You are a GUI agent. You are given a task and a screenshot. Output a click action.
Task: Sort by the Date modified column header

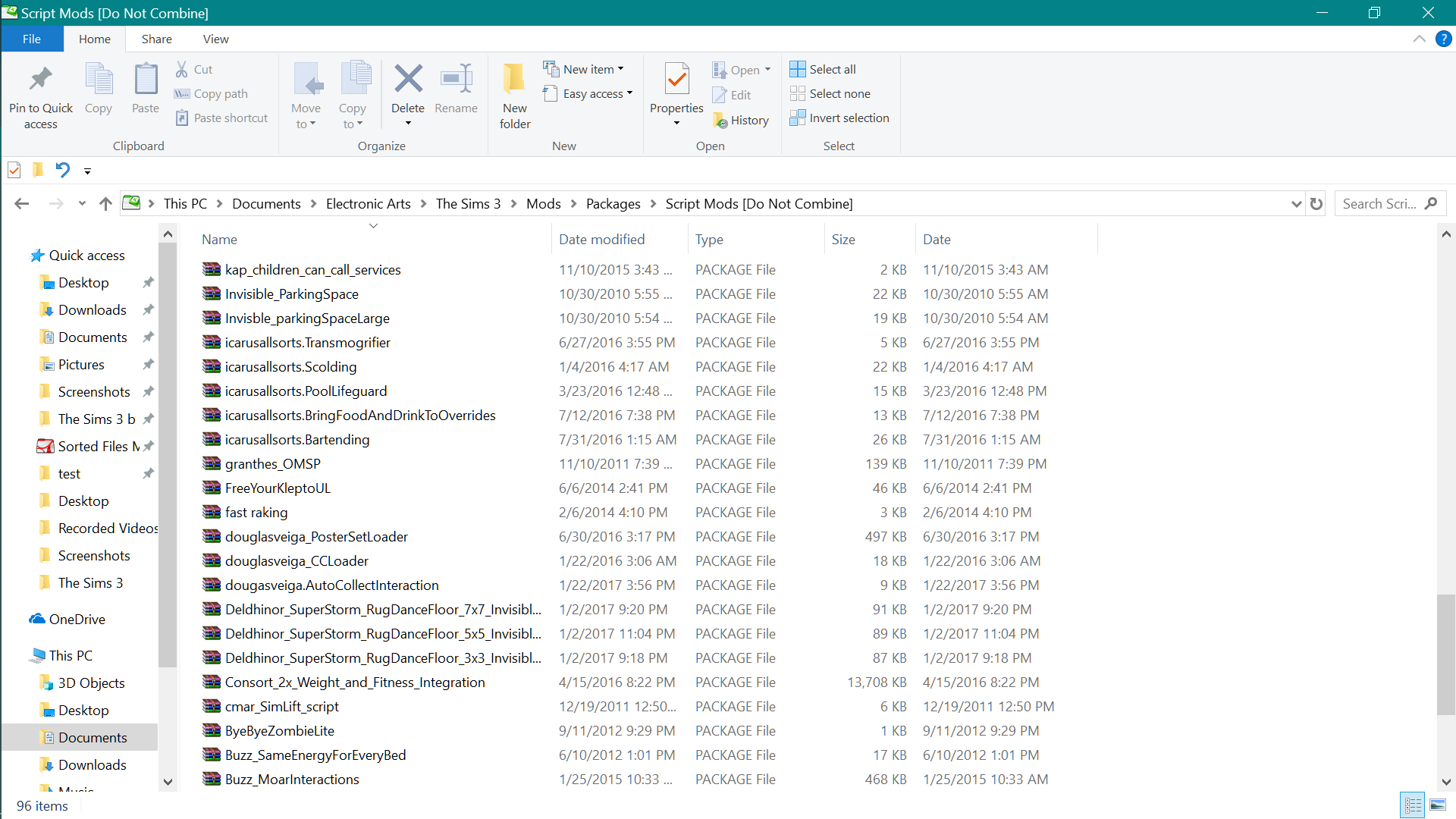click(x=620, y=239)
